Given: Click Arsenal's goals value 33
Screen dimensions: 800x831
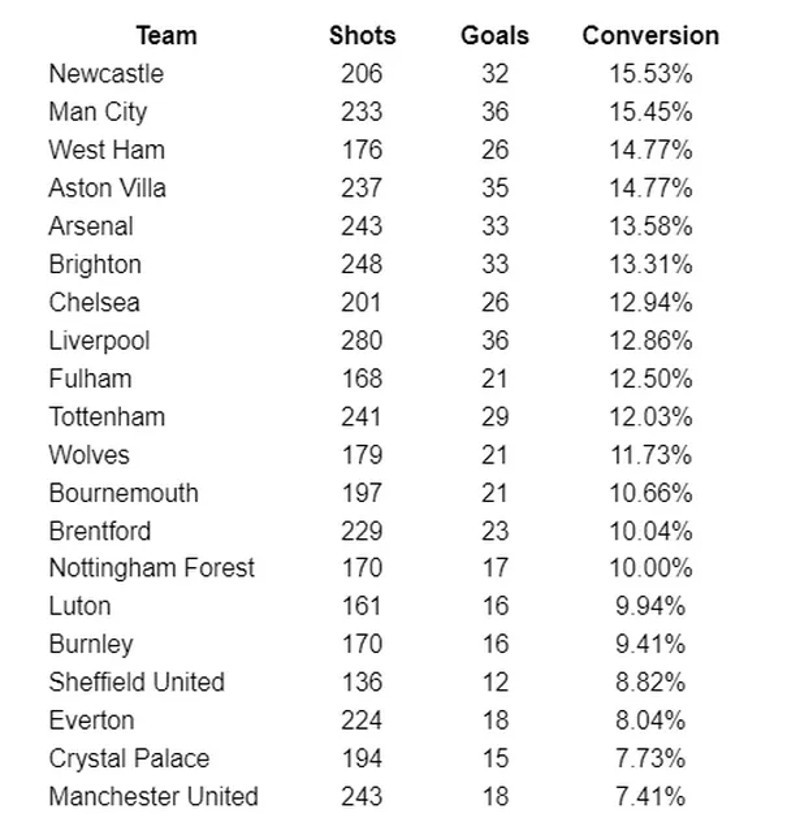Looking at the screenshot, I should tap(495, 226).
